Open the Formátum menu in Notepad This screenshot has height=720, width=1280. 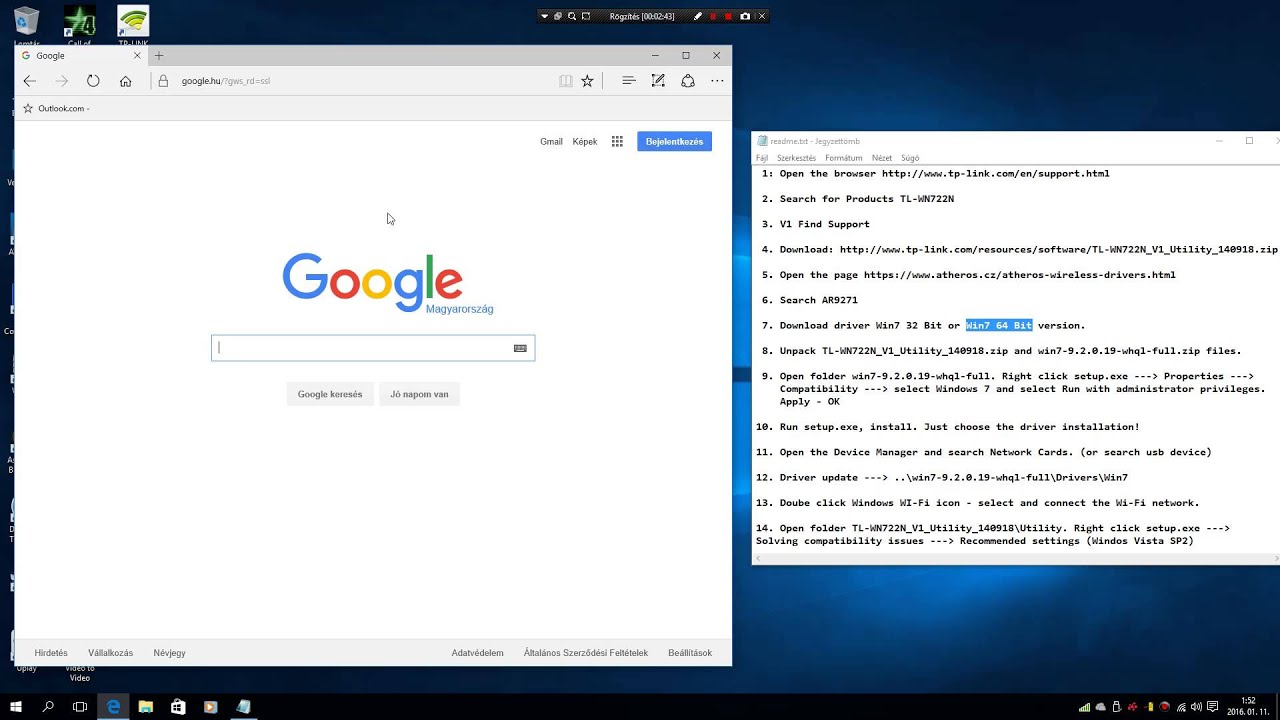click(x=844, y=158)
